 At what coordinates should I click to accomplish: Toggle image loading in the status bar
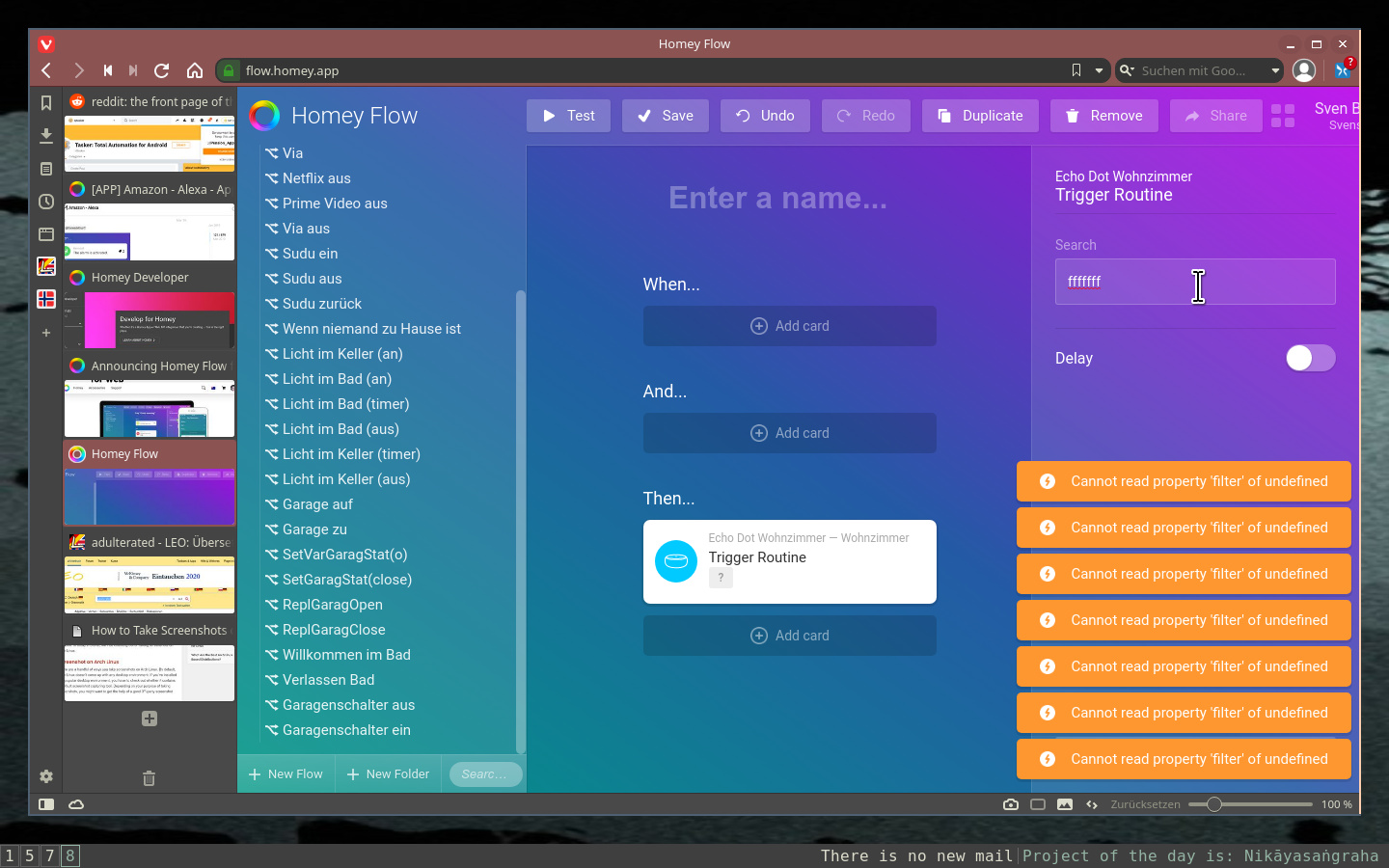[1065, 804]
